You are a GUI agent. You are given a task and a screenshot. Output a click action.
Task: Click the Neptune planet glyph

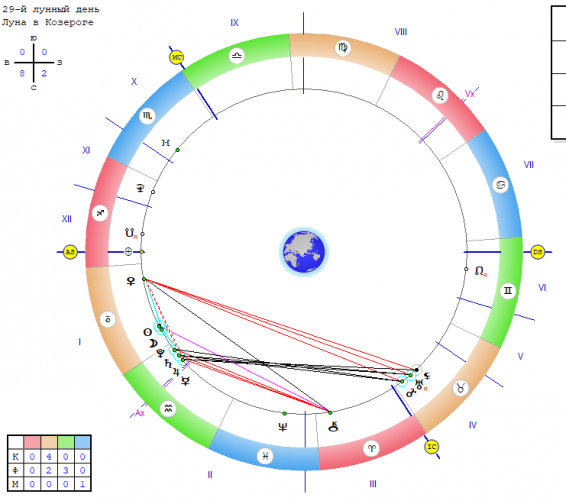pyautogui.click(x=283, y=427)
